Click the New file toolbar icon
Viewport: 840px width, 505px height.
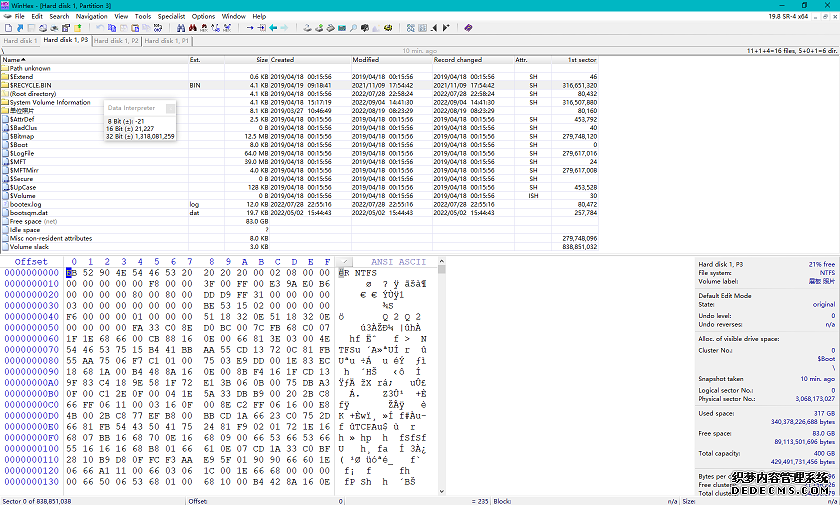8,28
